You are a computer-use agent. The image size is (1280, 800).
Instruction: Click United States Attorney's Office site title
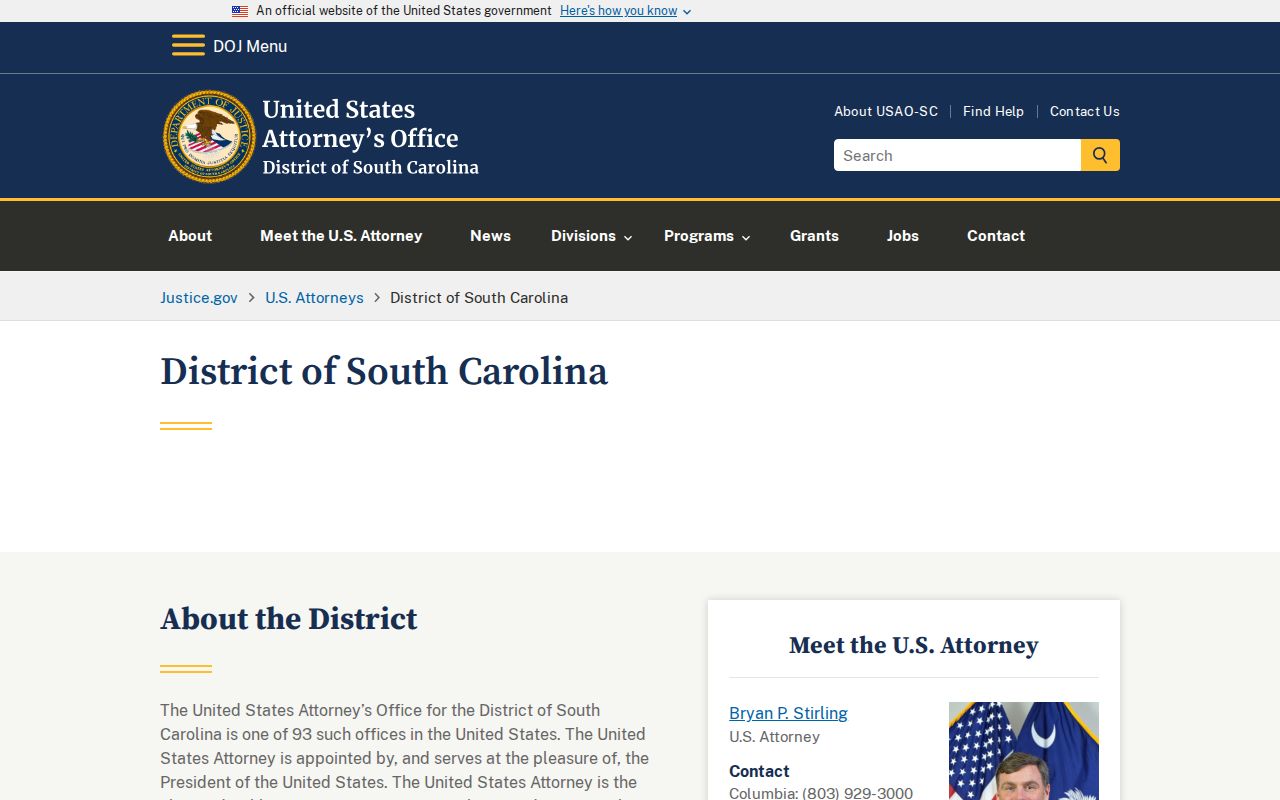(370, 137)
